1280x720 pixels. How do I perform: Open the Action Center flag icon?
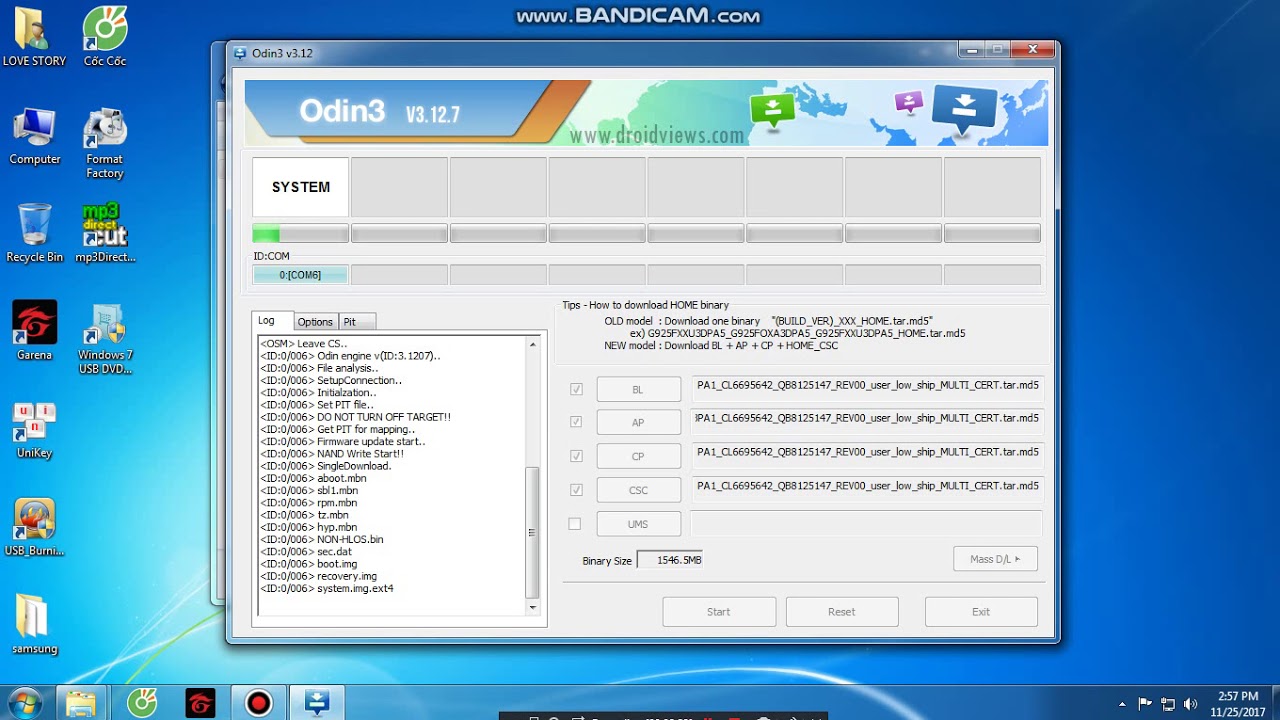point(1145,704)
